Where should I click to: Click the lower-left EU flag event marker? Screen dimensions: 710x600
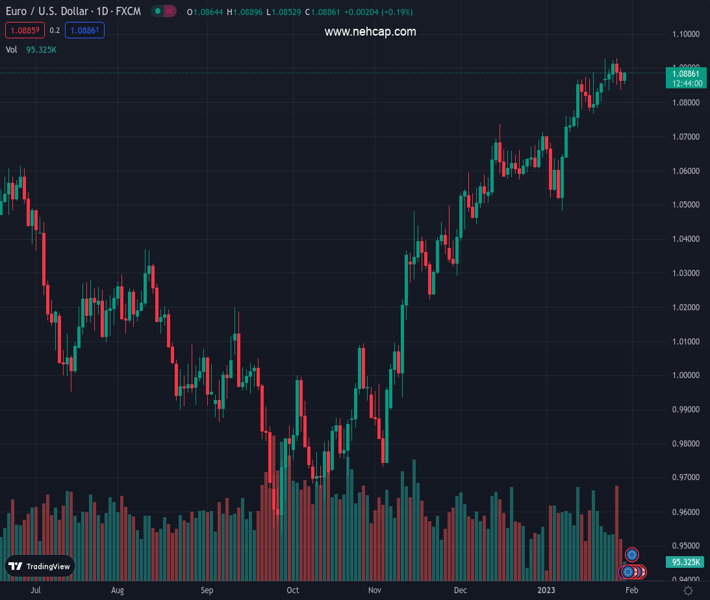[627, 572]
